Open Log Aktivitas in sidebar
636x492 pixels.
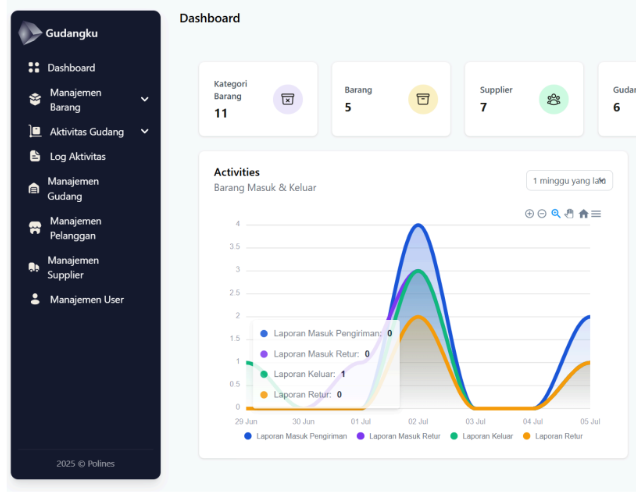(x=77, y=156)
